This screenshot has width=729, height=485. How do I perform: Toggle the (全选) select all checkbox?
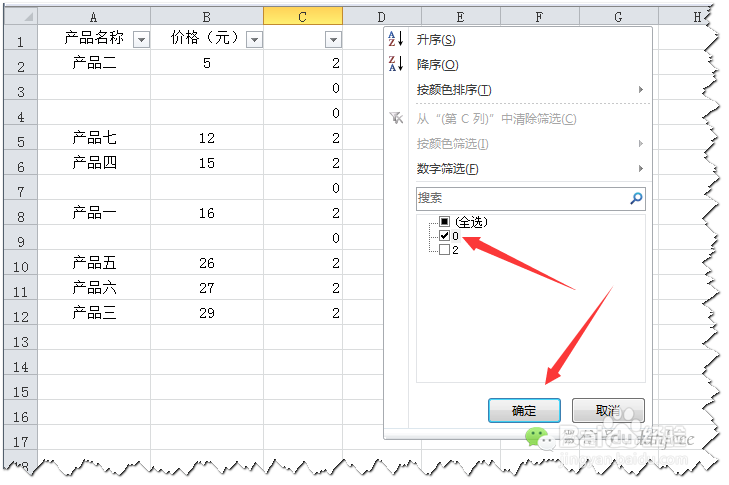444,221
